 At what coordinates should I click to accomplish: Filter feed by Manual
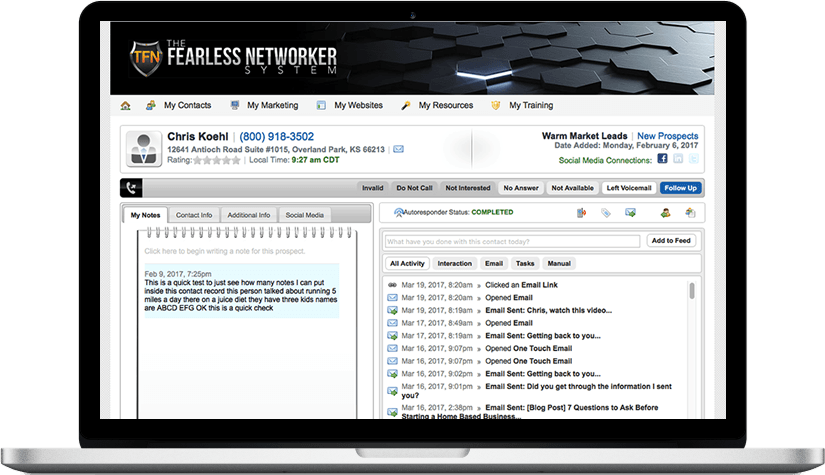pos(559,264)
